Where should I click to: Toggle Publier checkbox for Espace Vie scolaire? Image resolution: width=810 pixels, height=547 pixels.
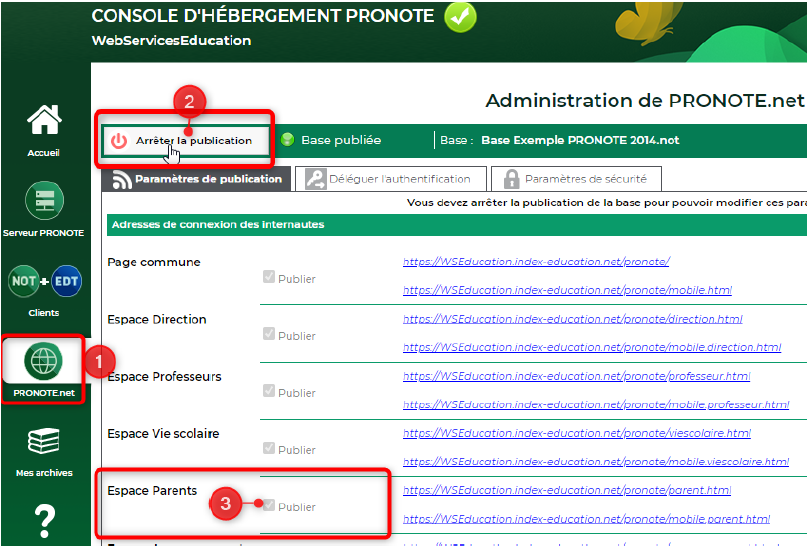coord(268,448)
